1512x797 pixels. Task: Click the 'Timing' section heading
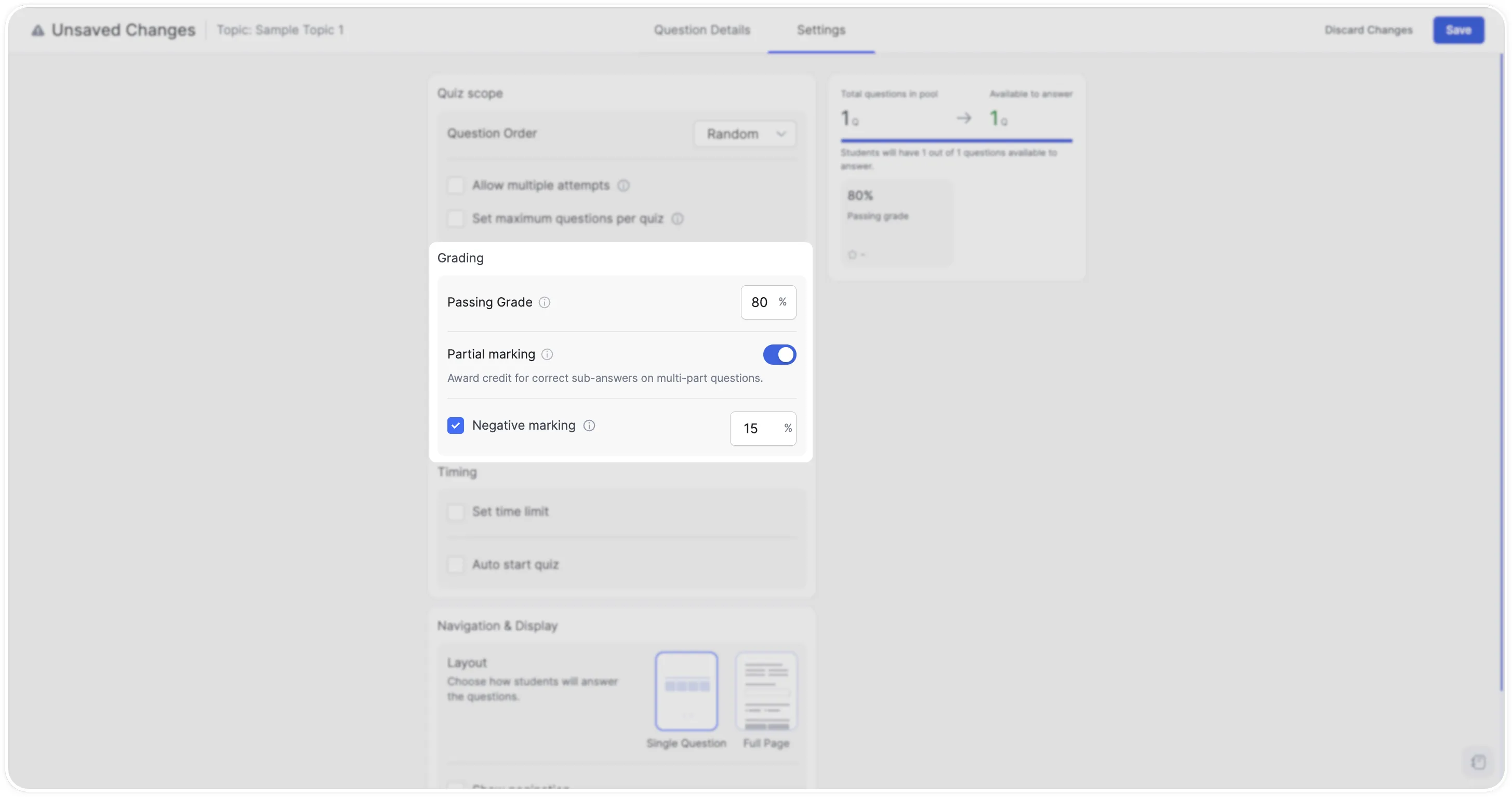[x=457, y=472]
